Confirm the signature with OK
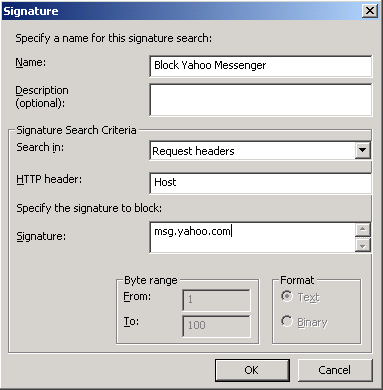This screenshot has width=383, height=390. (x=252, y=370)
